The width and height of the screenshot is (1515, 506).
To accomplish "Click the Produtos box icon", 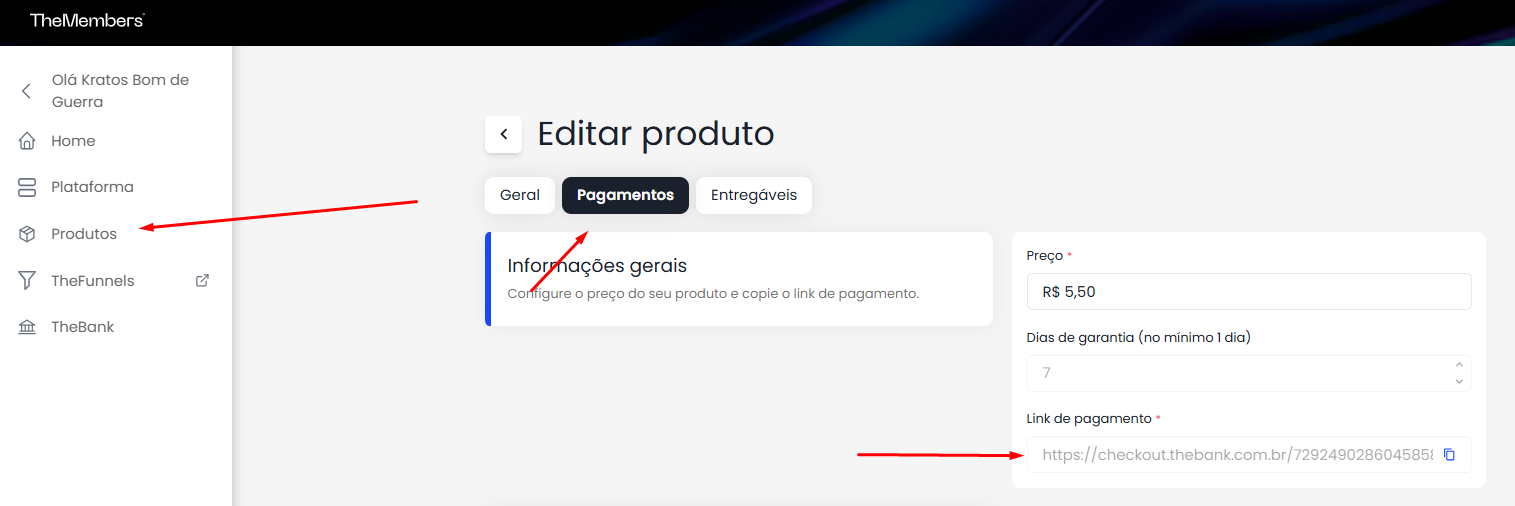I will click(x=27, y=234).
